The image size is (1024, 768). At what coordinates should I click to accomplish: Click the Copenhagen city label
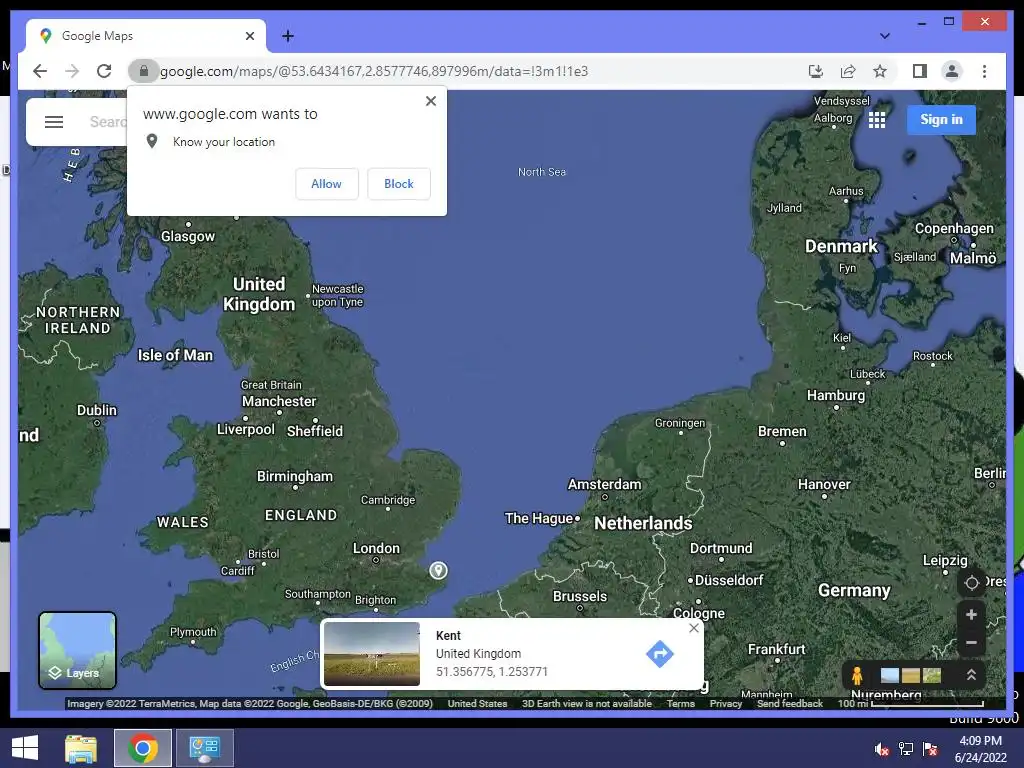(954, 229)
